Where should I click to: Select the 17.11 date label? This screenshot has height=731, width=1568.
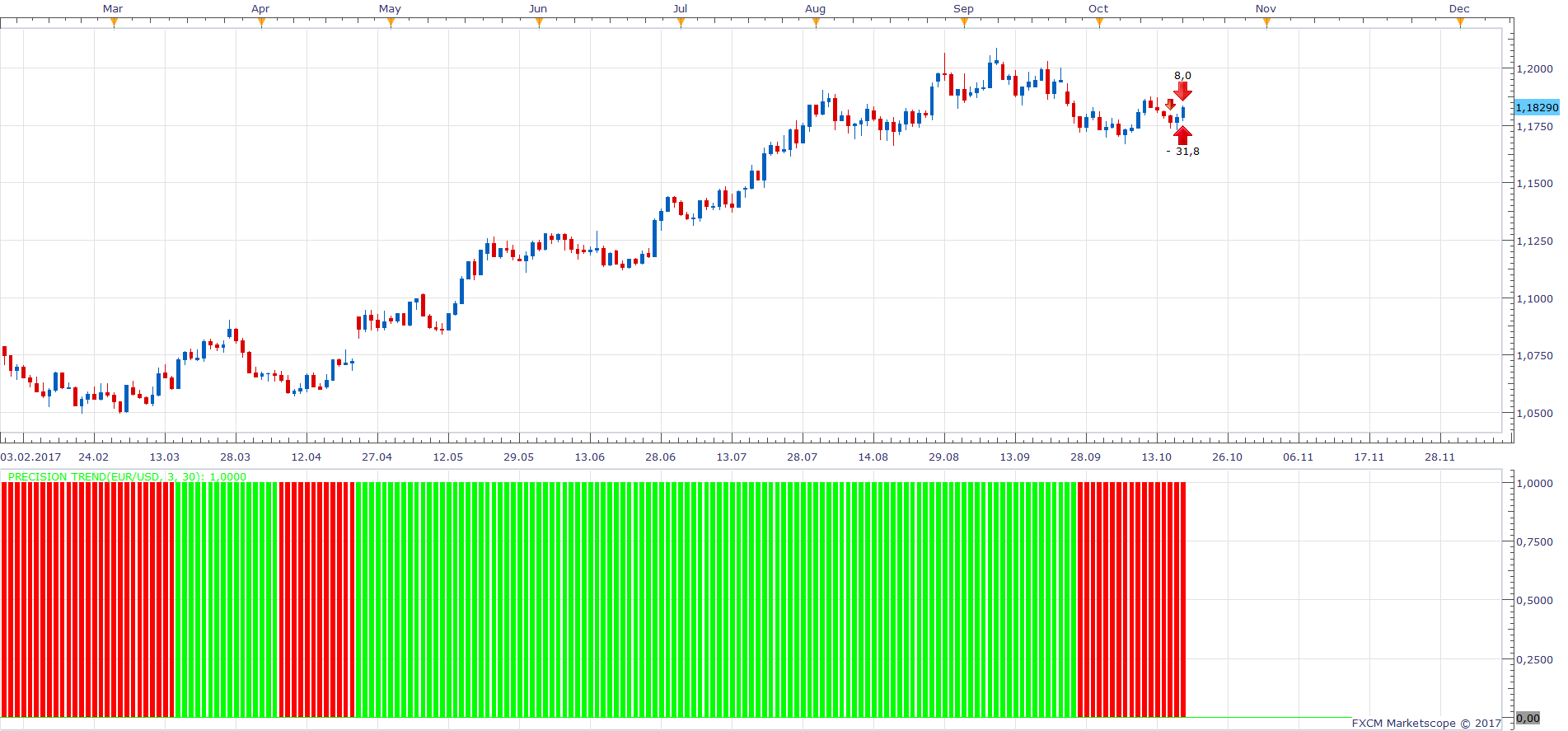click(1369, 457)
